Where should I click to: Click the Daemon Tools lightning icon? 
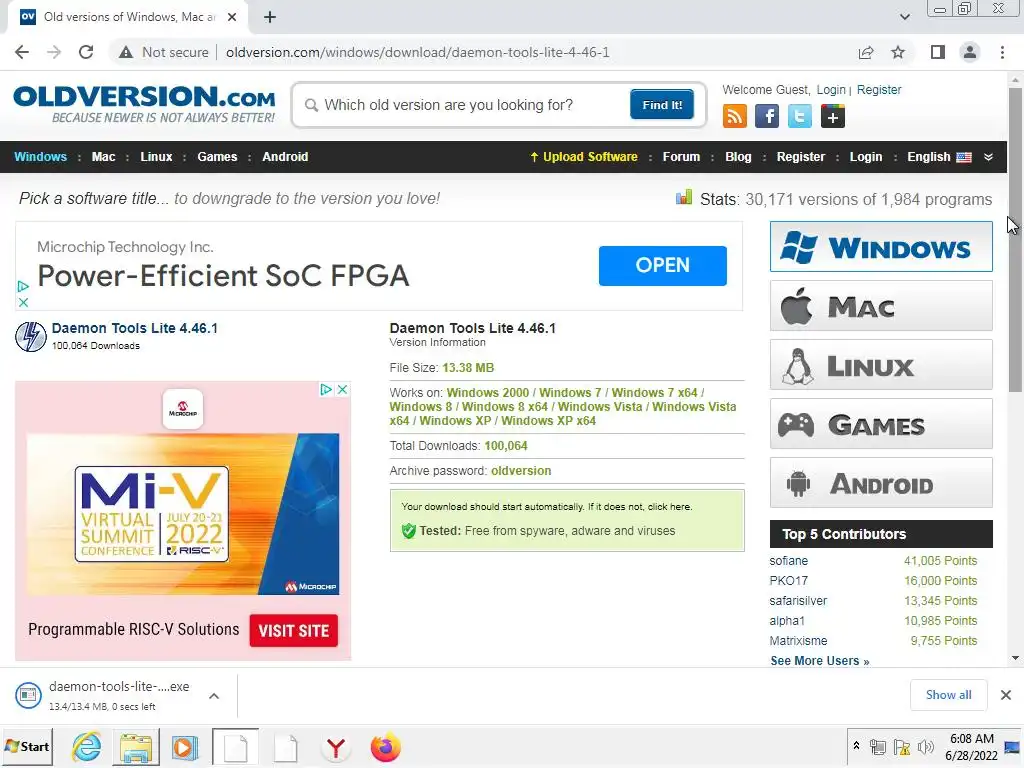(x=31, y=337)
